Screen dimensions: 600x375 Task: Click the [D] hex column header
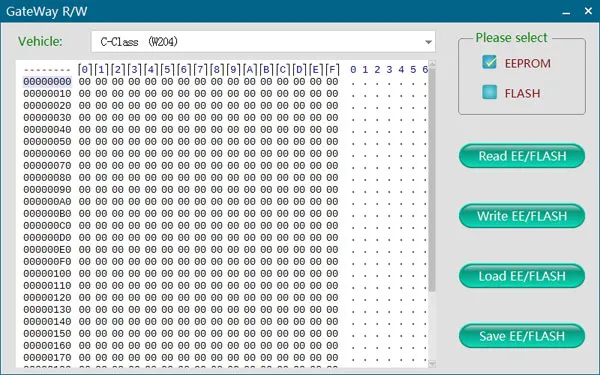click(299, 70)
